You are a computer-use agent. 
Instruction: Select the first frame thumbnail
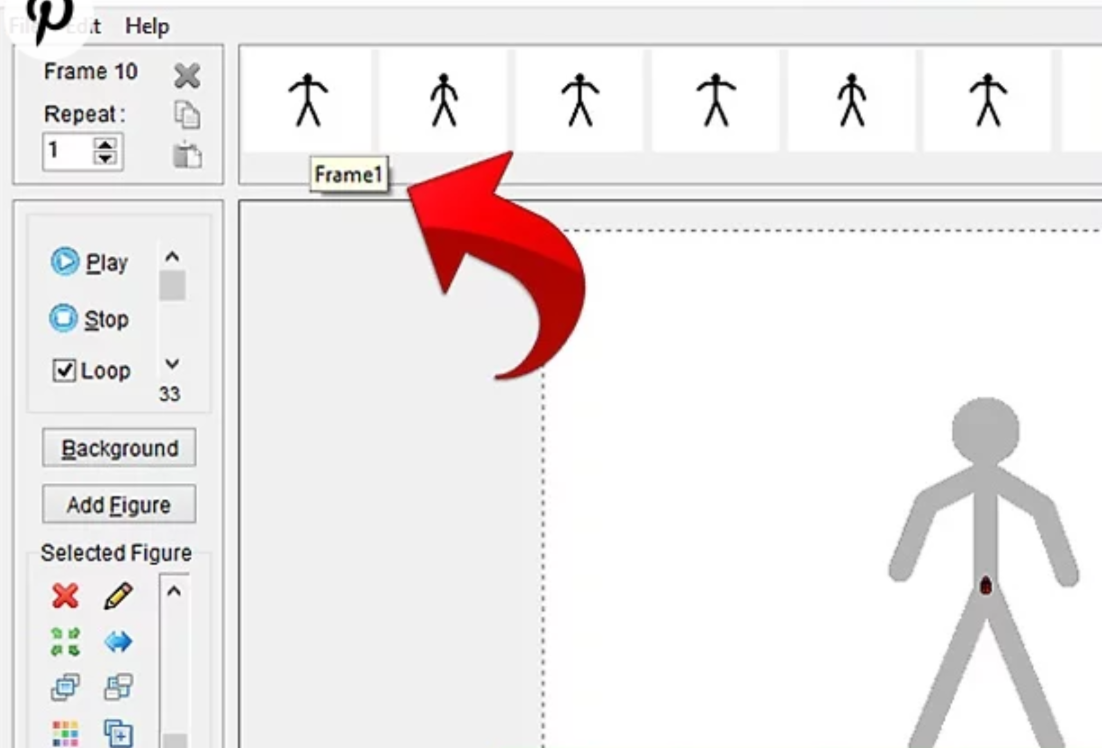308,100
